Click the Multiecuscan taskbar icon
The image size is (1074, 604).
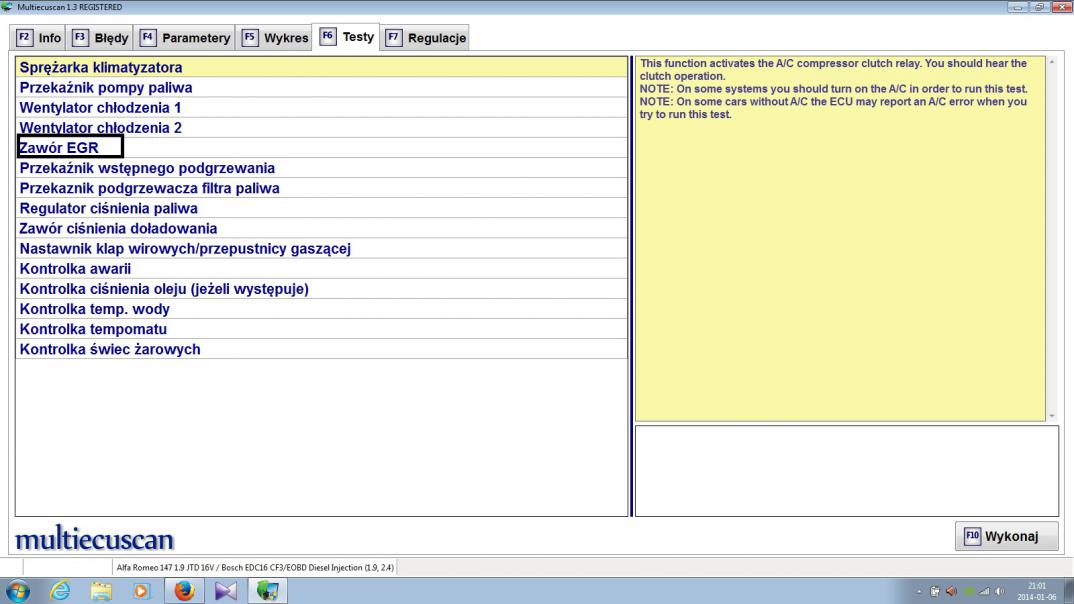click(x=267, y=590)
